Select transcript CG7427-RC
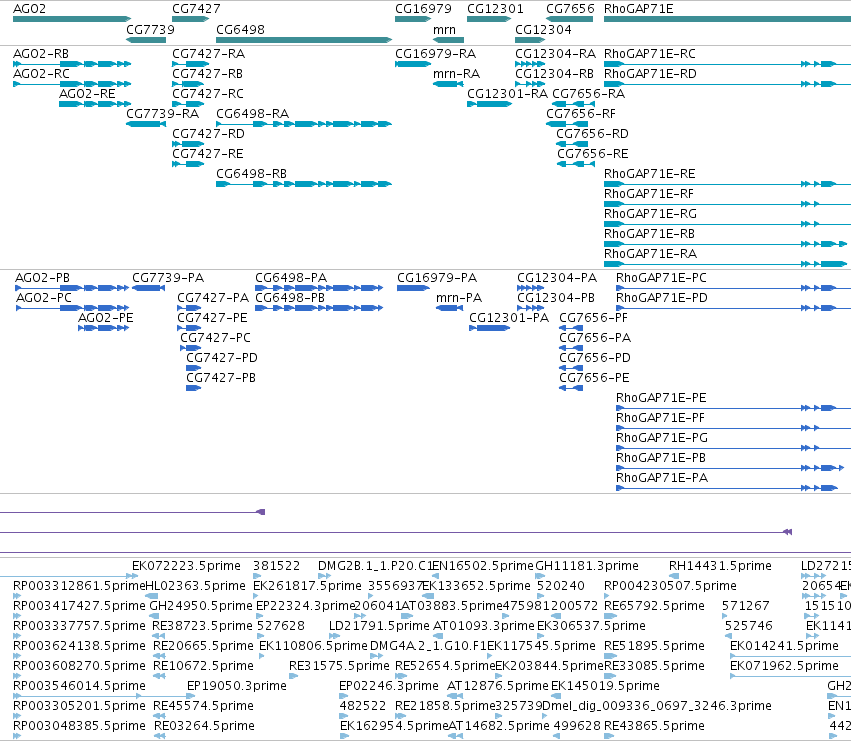851x741 pixels. click(208, 94)
